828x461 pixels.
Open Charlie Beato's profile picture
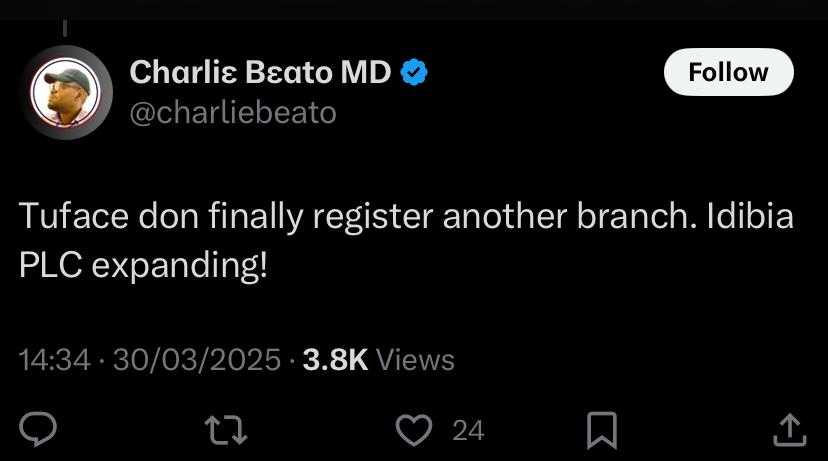pos(65,92)
